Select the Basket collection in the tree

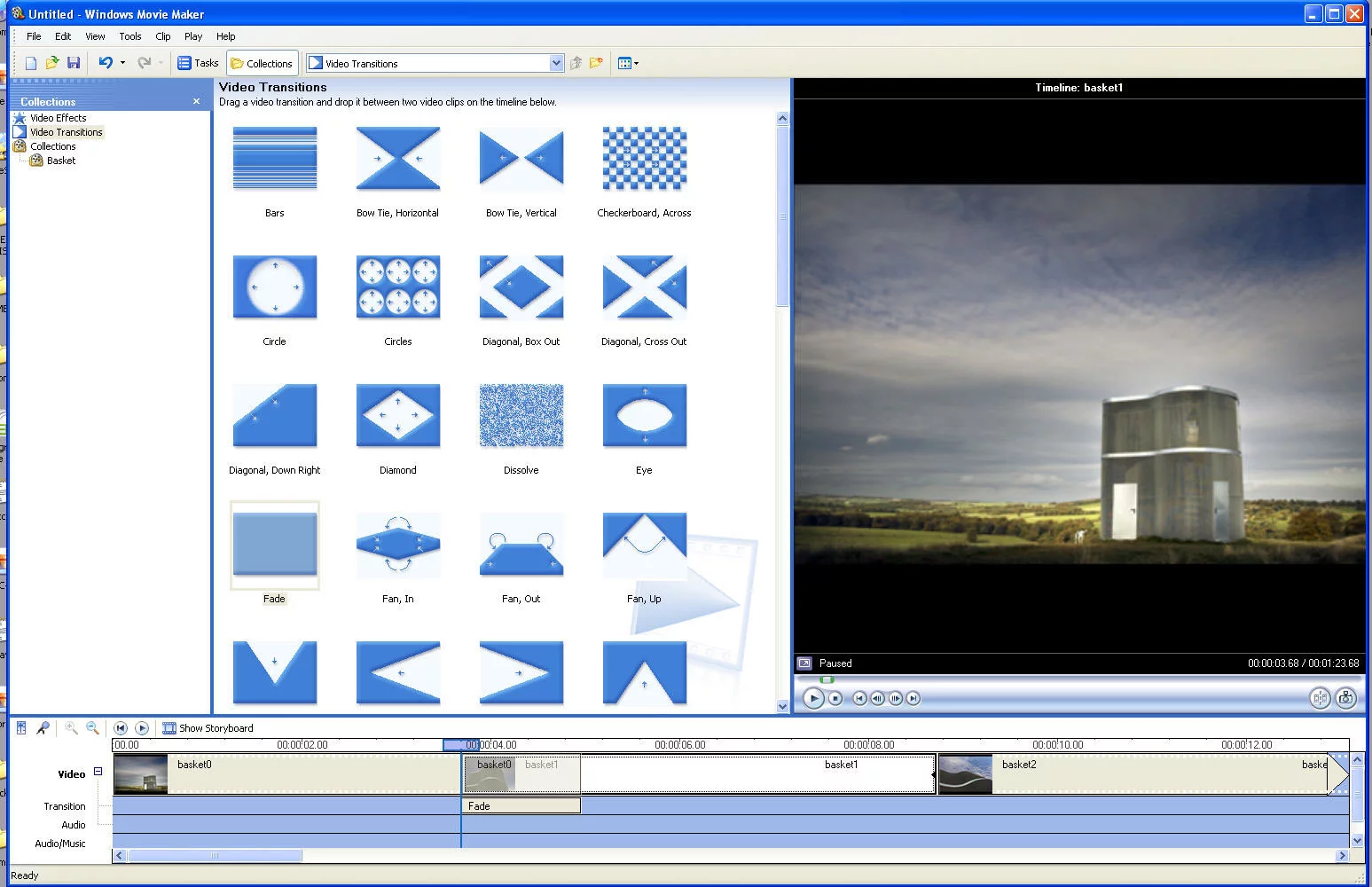click(59, 161)
